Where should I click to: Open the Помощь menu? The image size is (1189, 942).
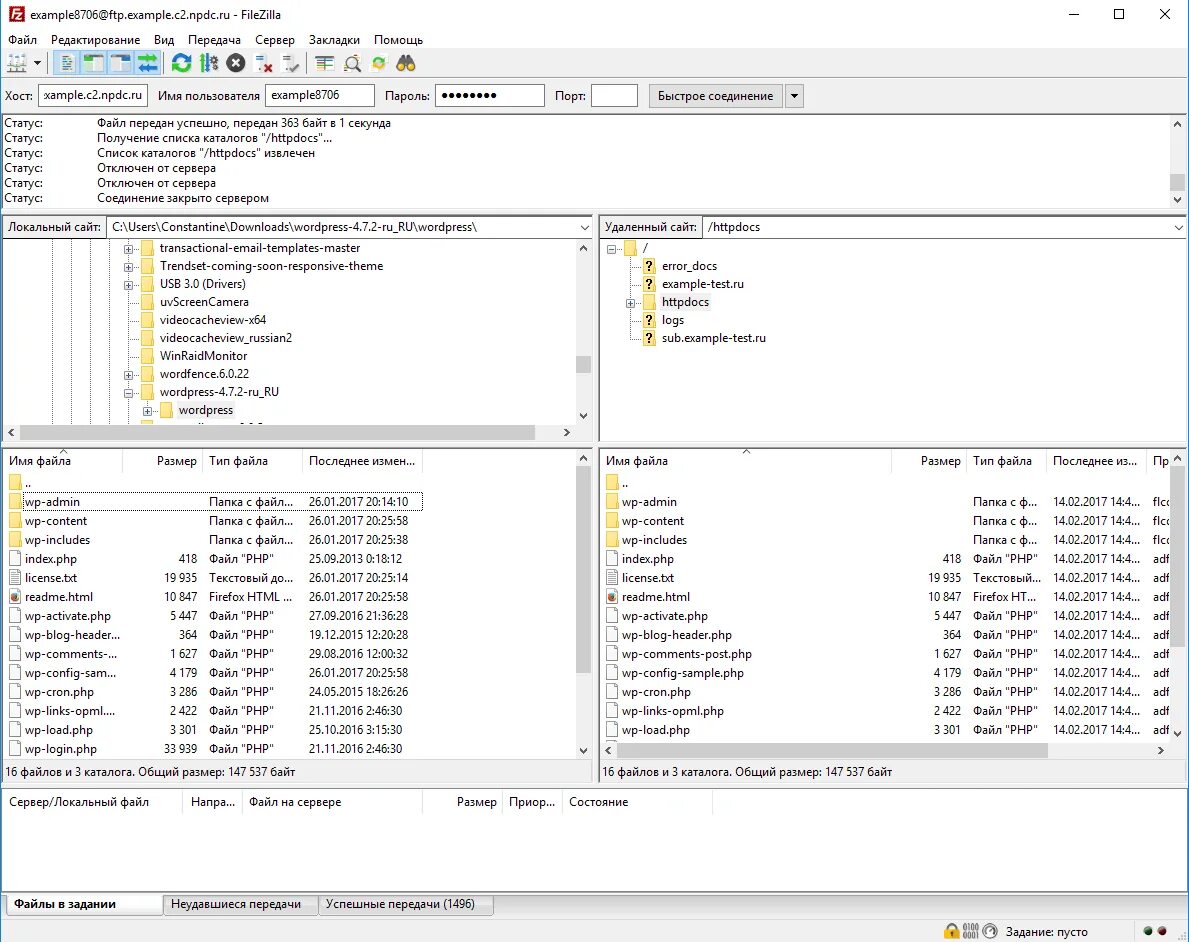398,39
